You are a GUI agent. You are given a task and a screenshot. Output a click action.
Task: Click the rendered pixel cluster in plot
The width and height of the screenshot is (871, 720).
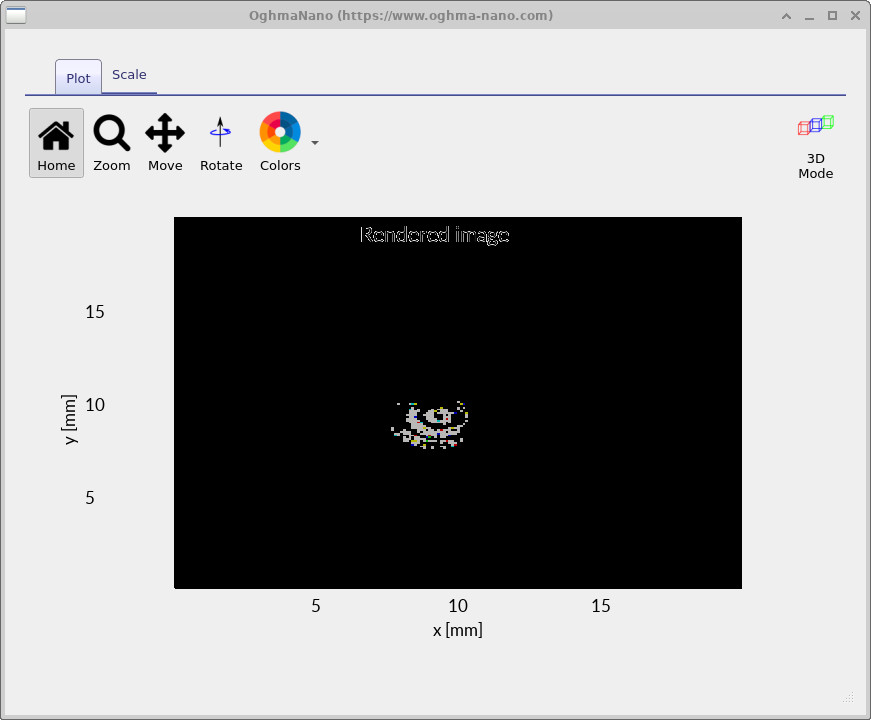(432, 424)
